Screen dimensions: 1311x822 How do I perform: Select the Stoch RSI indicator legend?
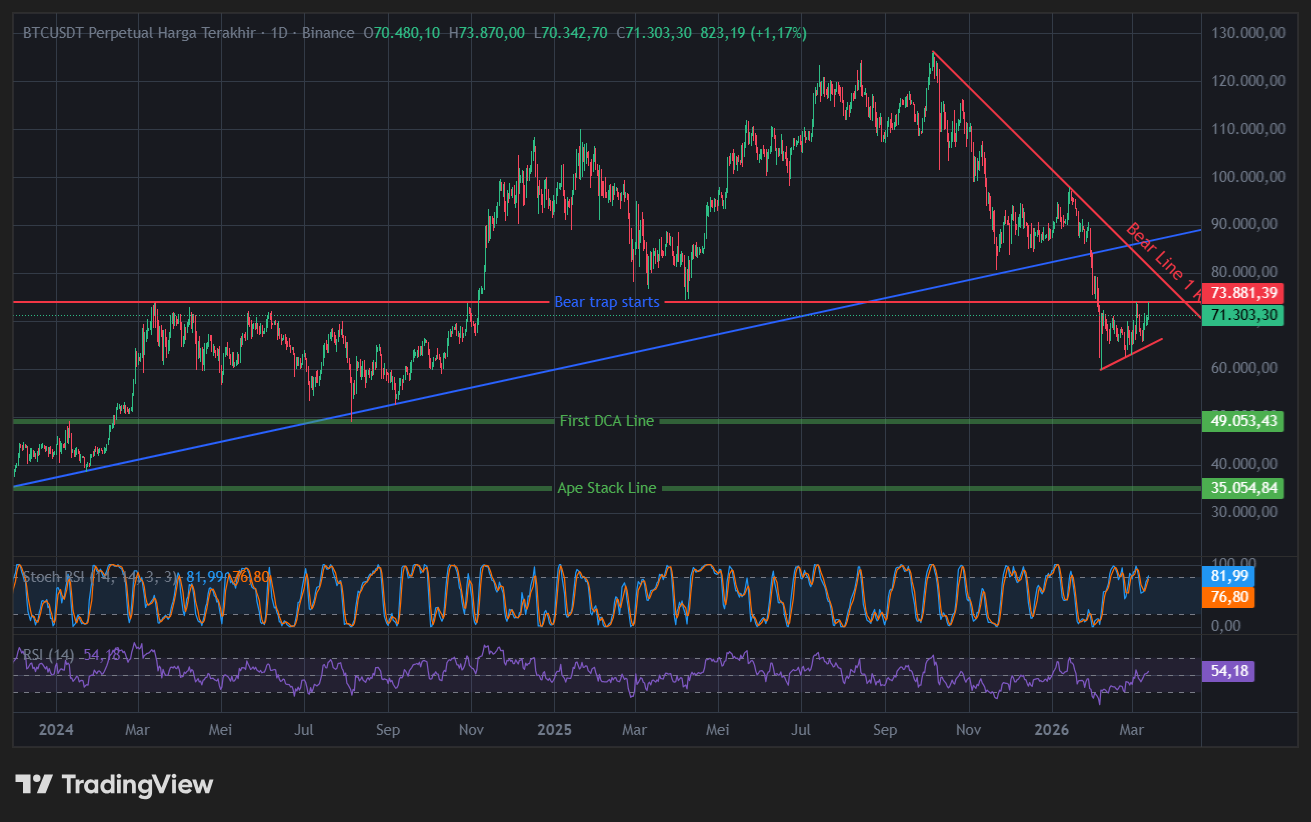[60, 576]
